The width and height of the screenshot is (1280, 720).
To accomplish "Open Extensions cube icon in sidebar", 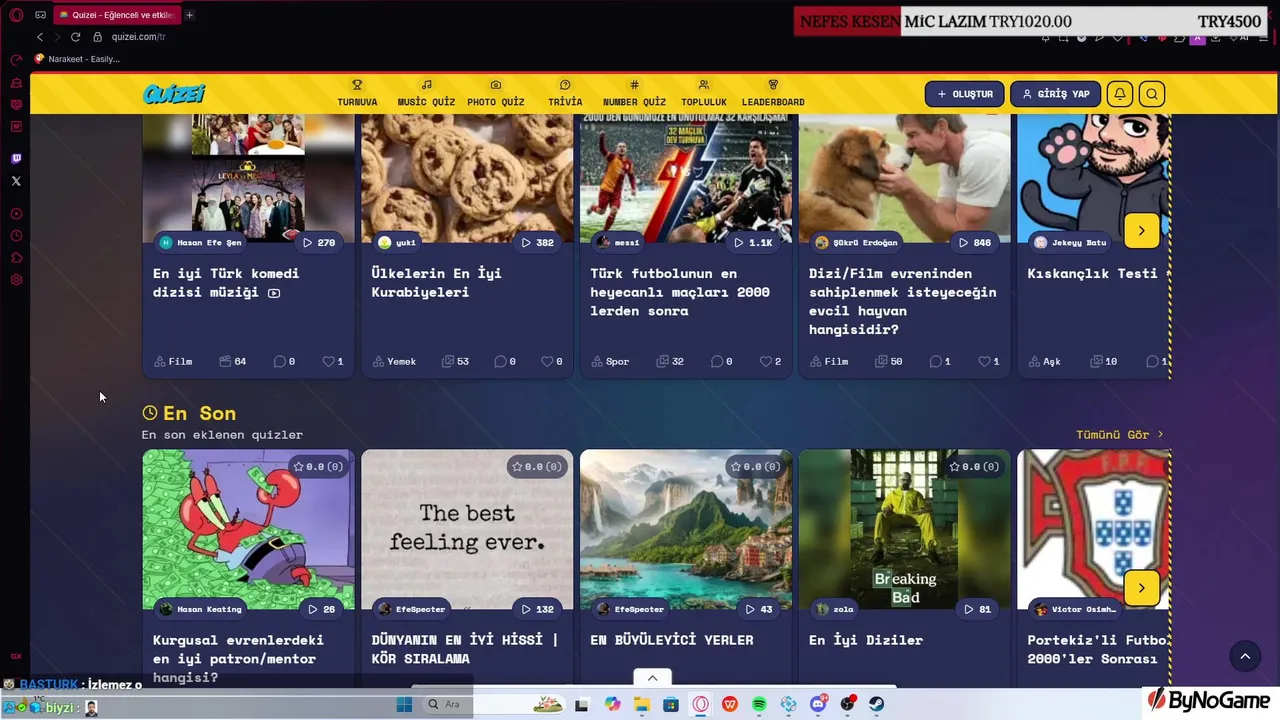I will point(16,258).
